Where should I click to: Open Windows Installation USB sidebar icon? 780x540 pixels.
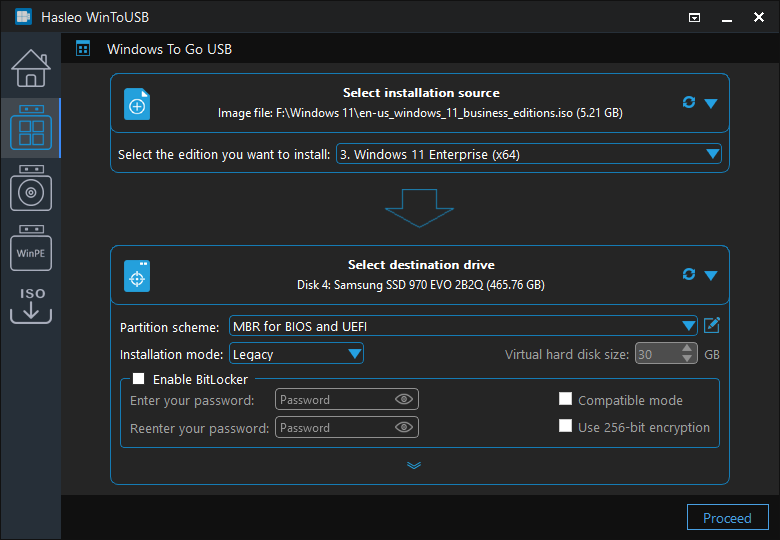point(31,188)
